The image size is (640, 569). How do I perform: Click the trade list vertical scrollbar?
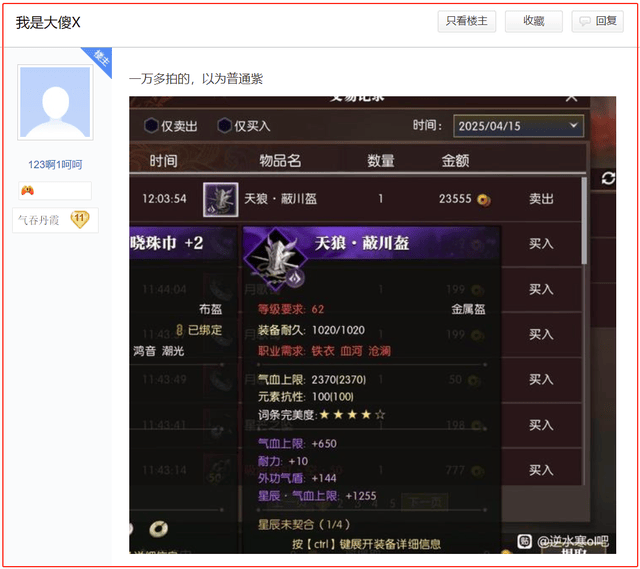point(584,221)
